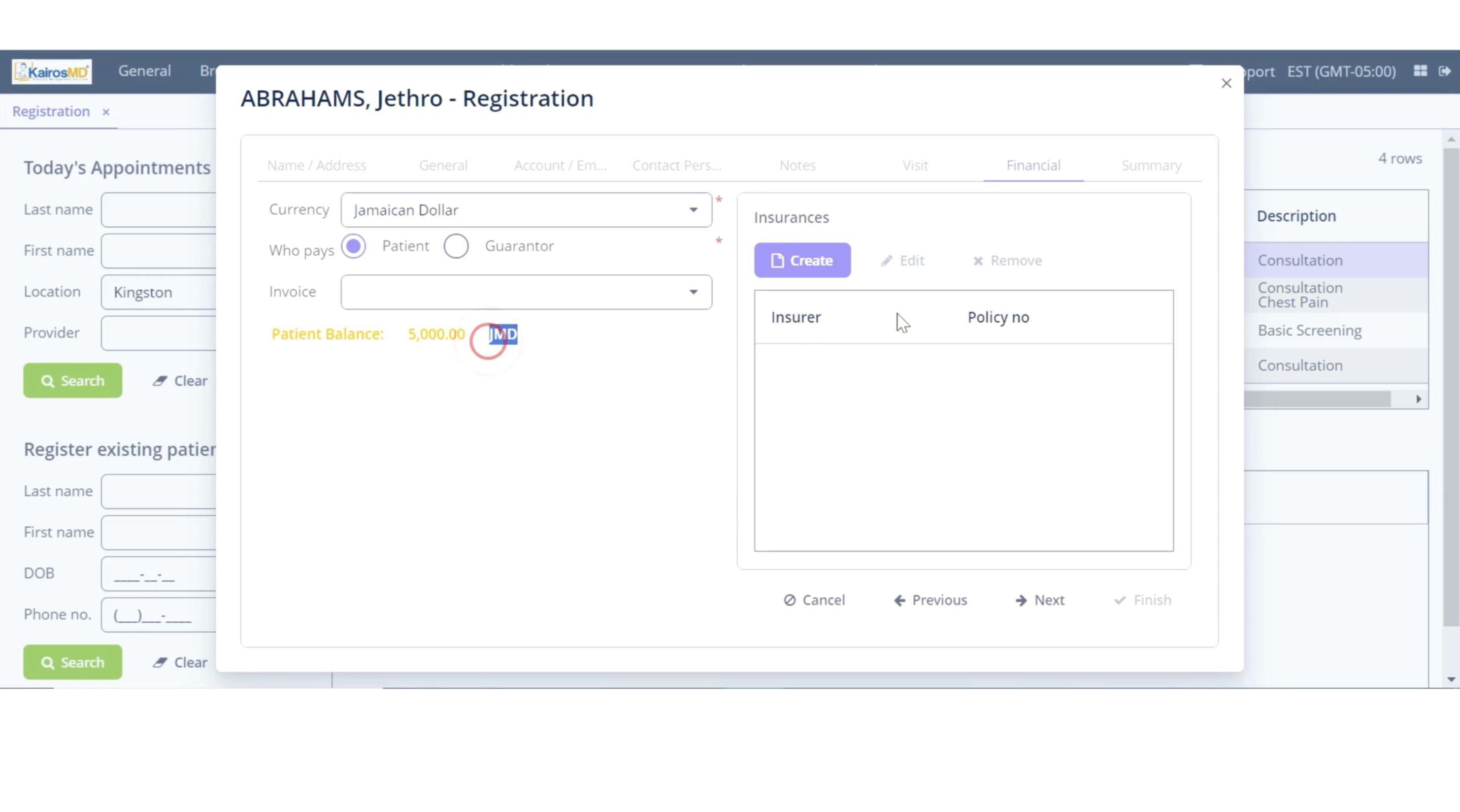
Task: Click Create insurance button
Action: click(802, 260)
